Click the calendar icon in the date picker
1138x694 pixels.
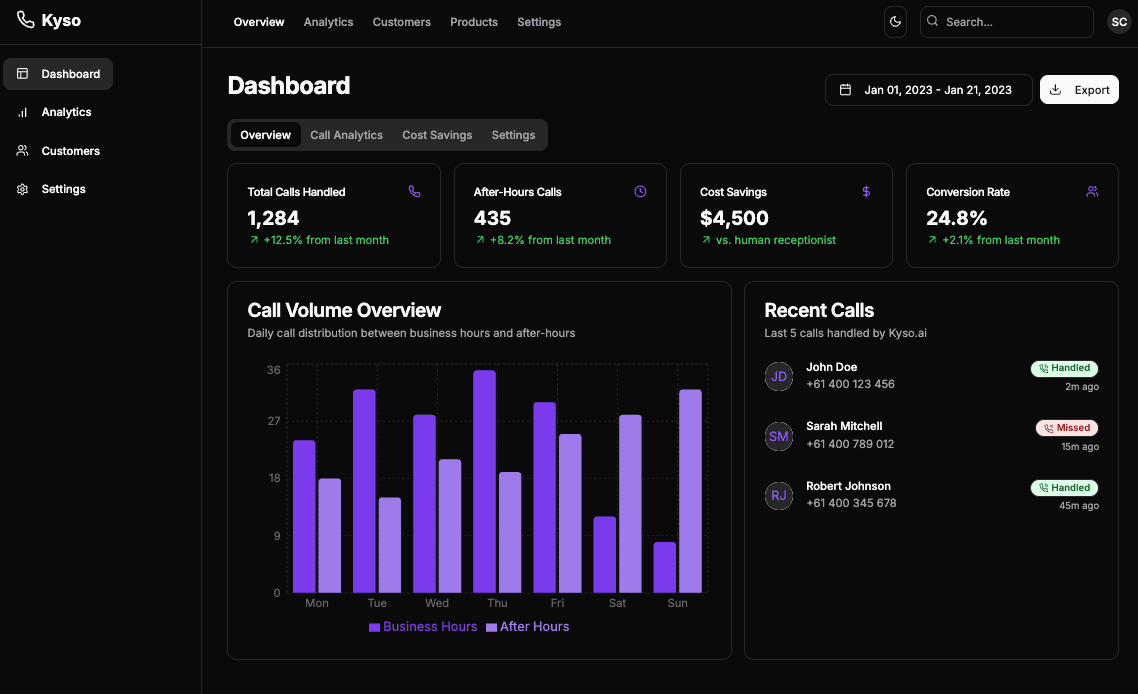pyautogui.click(x=844, y=89)
